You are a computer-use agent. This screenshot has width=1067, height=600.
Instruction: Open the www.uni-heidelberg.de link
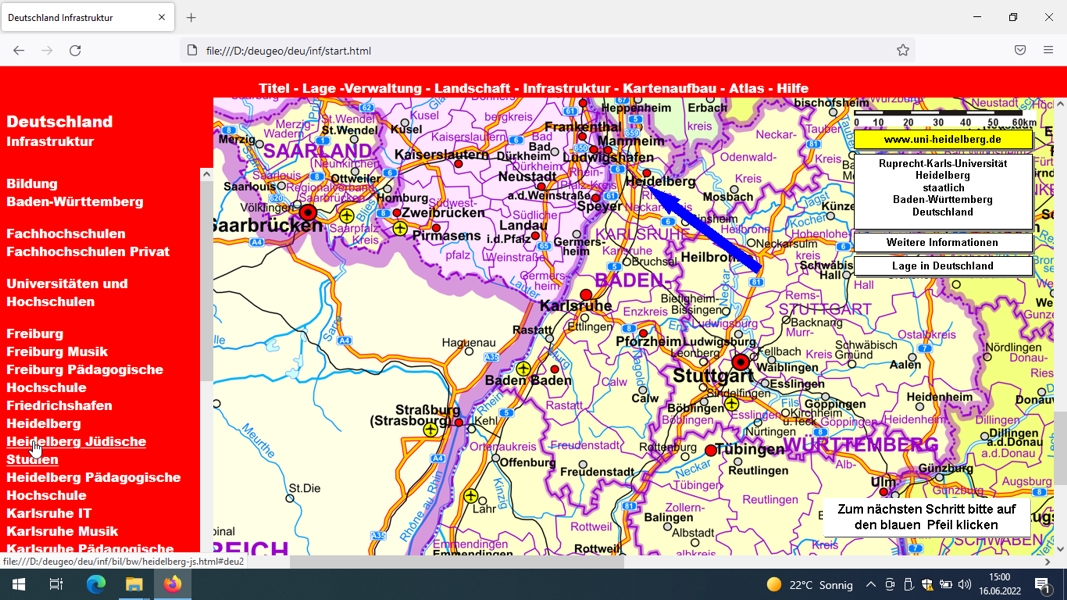tap(942, 139)
